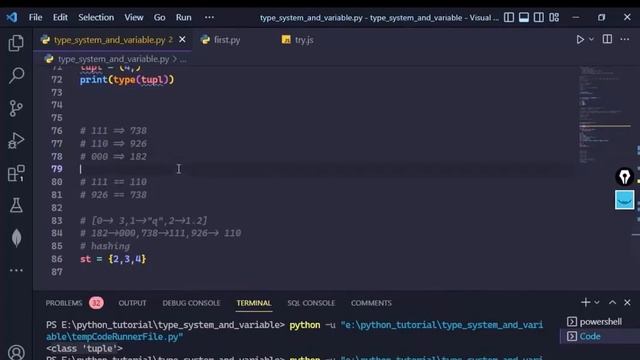640x360 pixels.
Task: Click the comment '# hashing'
Action: pyautogui.click(x=105, y=246)
